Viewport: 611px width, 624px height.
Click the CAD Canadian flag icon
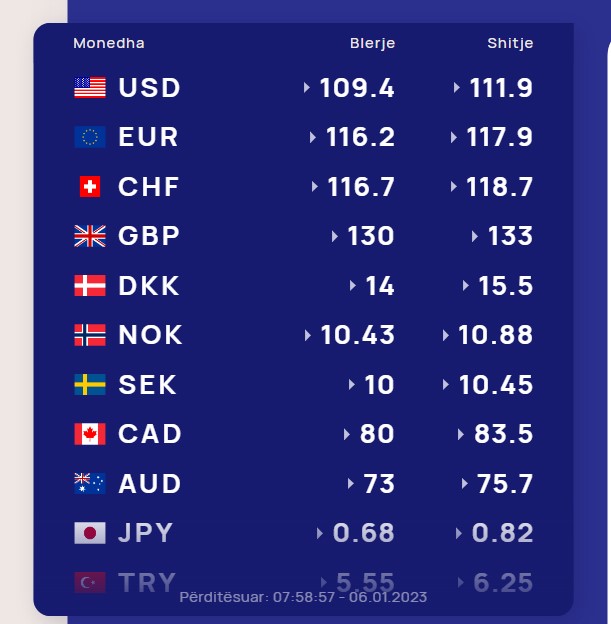tap(90, 434)
